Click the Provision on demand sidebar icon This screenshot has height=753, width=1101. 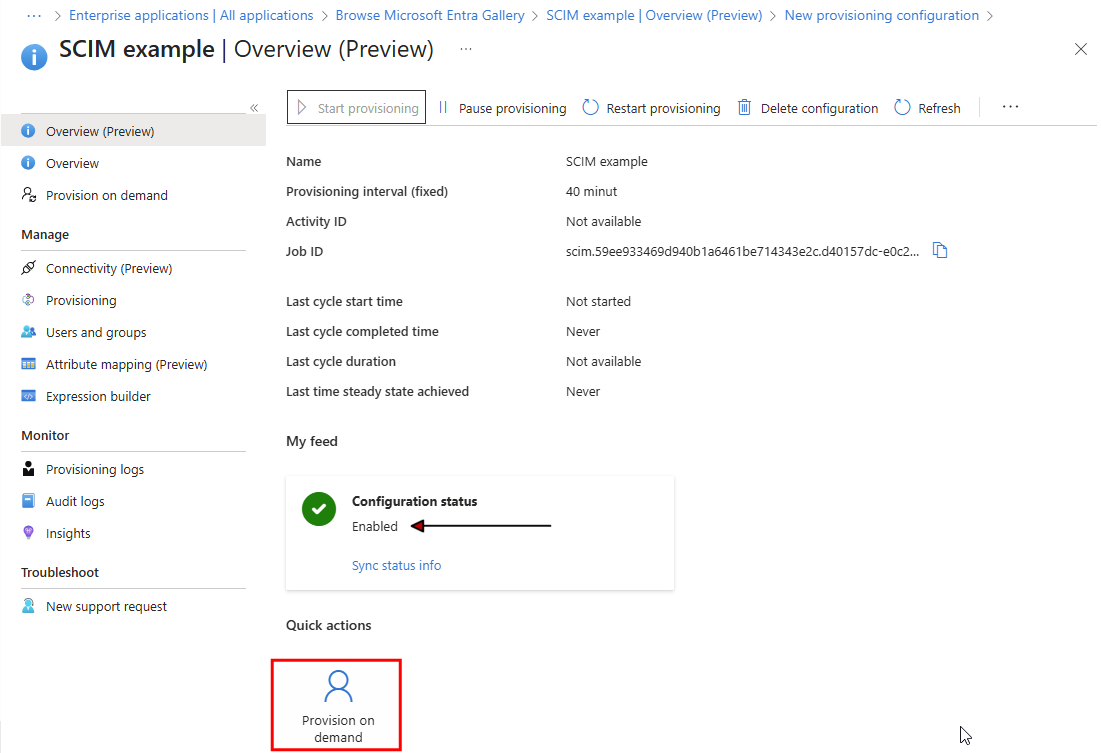coord(29,195)
